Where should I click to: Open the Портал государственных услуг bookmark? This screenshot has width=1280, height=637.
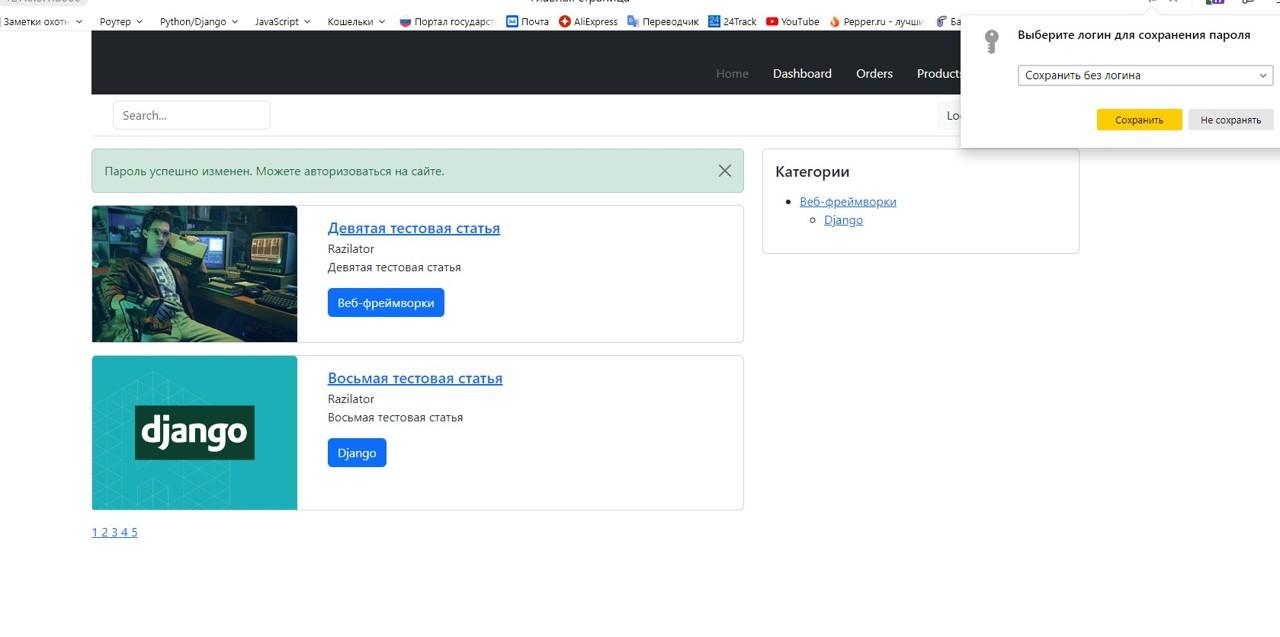coord(446,21)
